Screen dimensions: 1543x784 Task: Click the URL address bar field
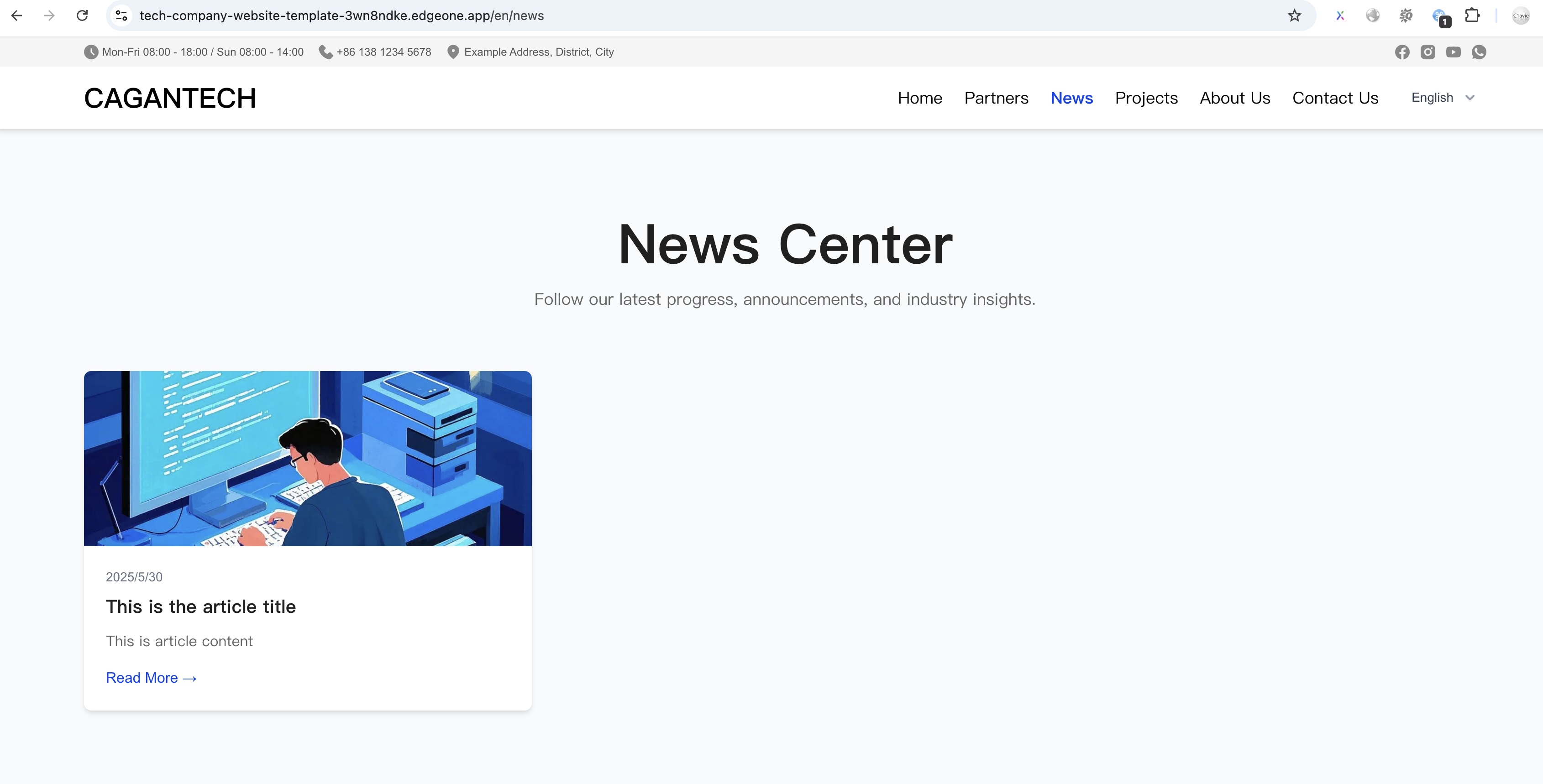[x=659, y=16]
